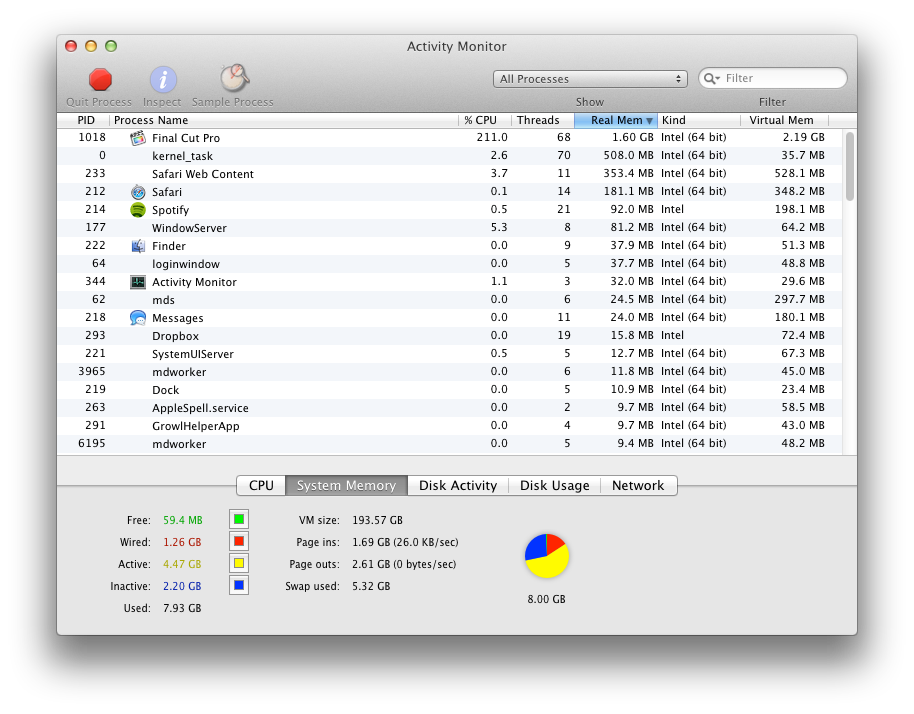This screenshot has height=714, width=914.
Task: Click the 4.47 GB Active value
Action: pyautogui.click(x=182, y=564)
